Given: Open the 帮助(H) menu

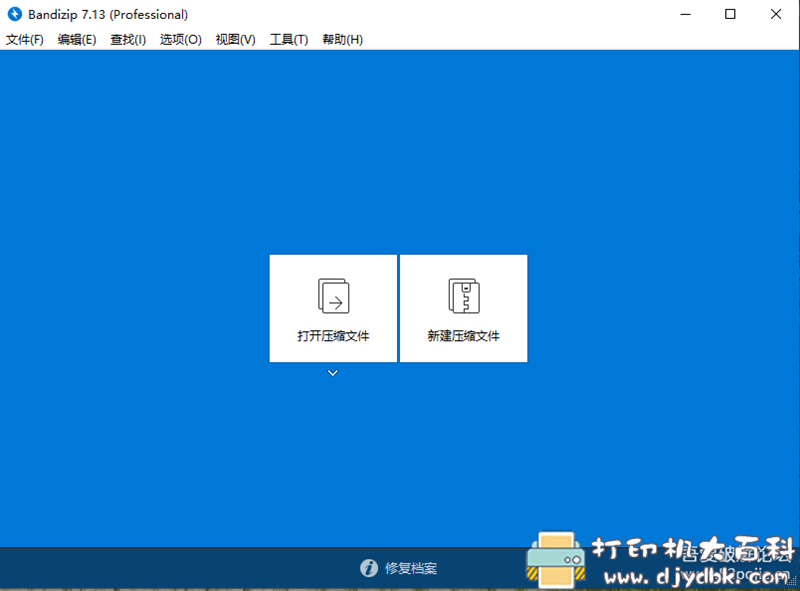Looking at the screenshot, I should pyautogui.click(x=342, y=39).
